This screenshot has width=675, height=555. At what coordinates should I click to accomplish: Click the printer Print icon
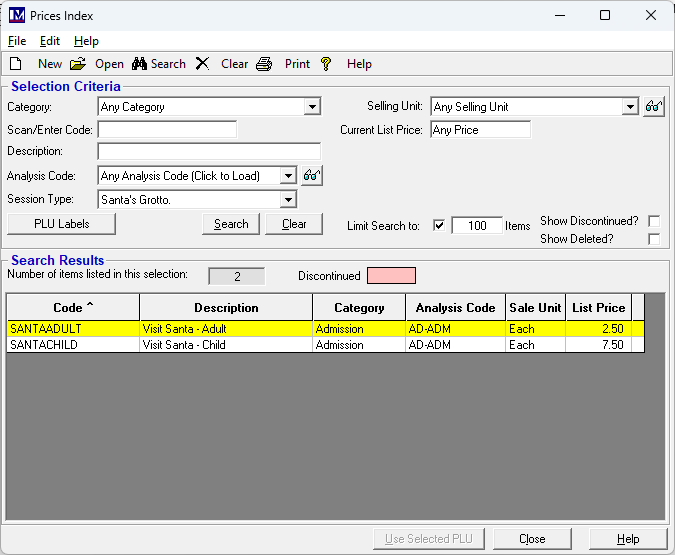click(264, 64)
